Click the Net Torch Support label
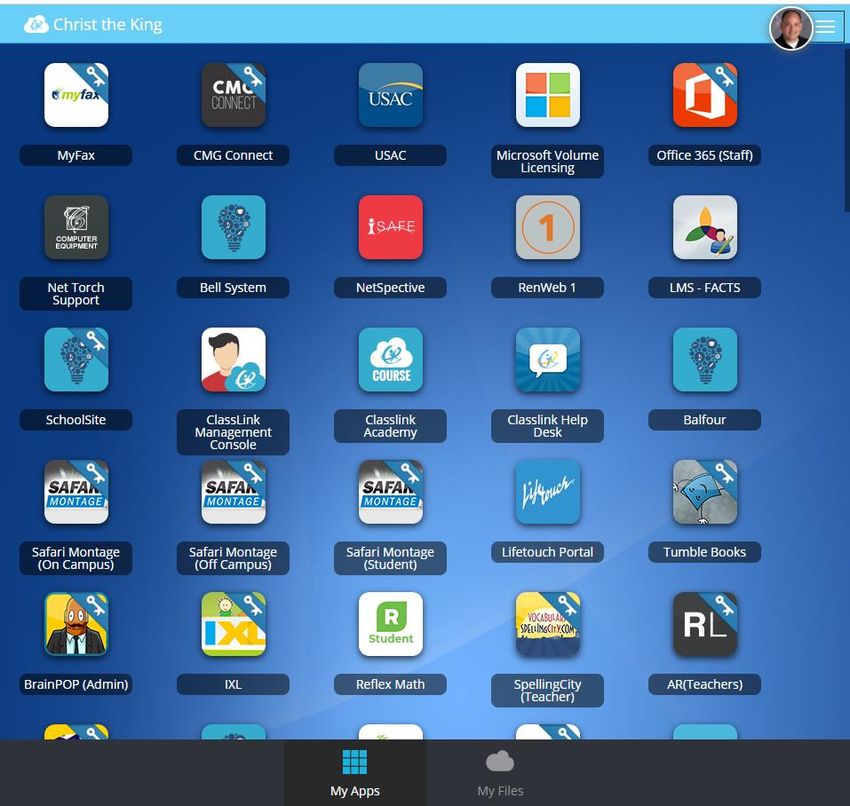 pyautogui.click(x=76, y=294)
